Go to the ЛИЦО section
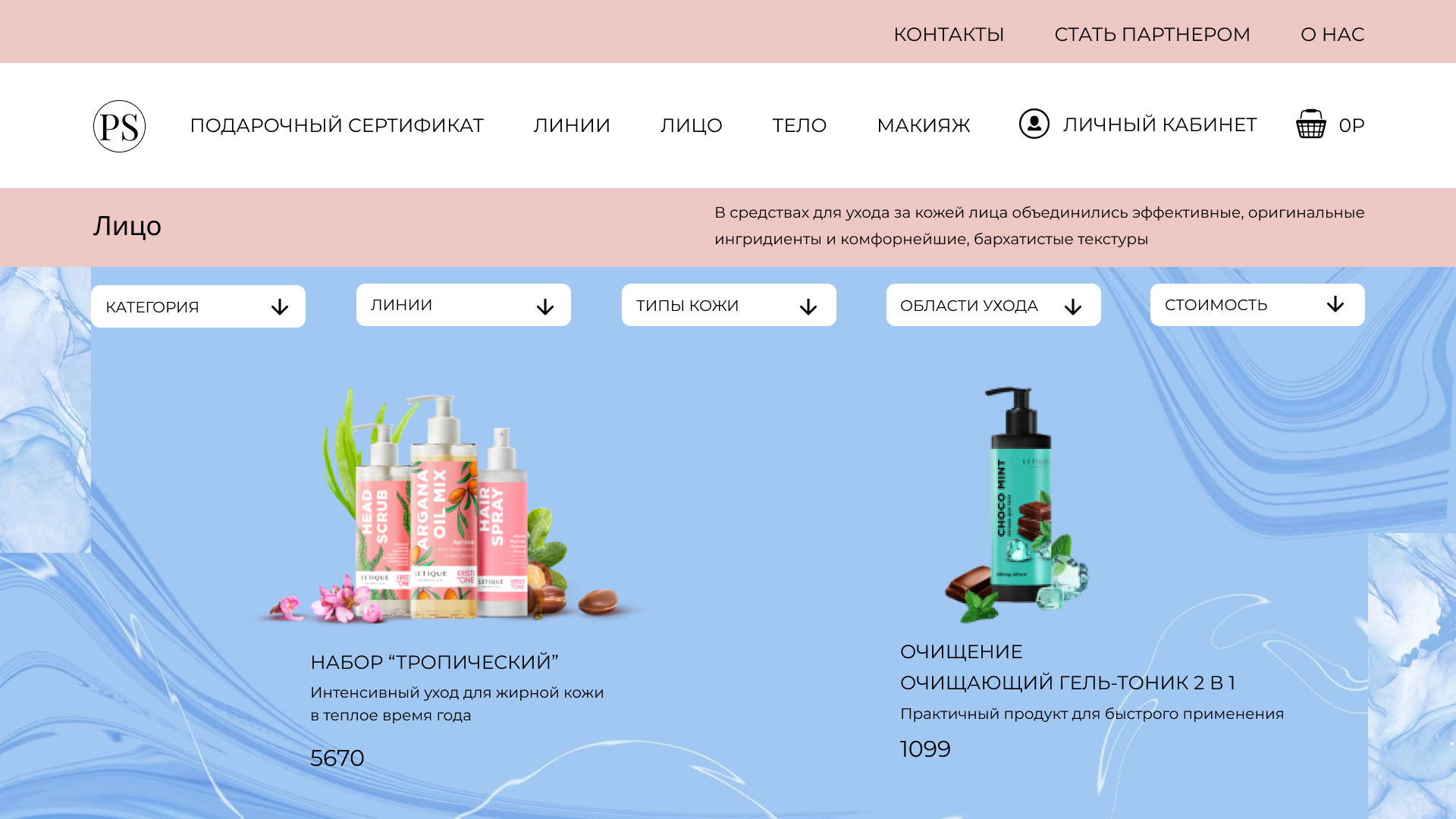Screen dimensions: 1456x819 point(691,125)
